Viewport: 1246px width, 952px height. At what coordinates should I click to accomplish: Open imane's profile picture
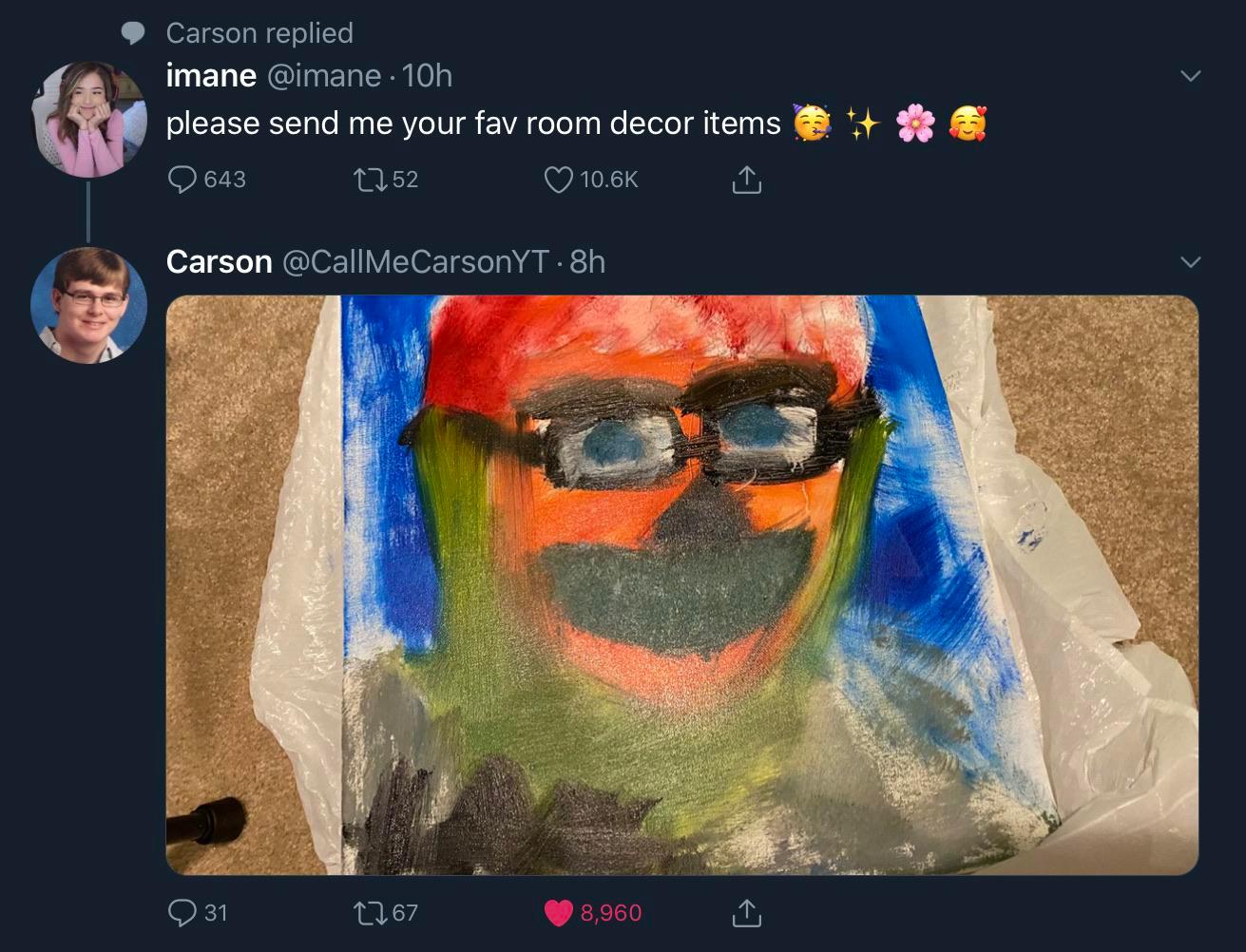click(88, 119)
